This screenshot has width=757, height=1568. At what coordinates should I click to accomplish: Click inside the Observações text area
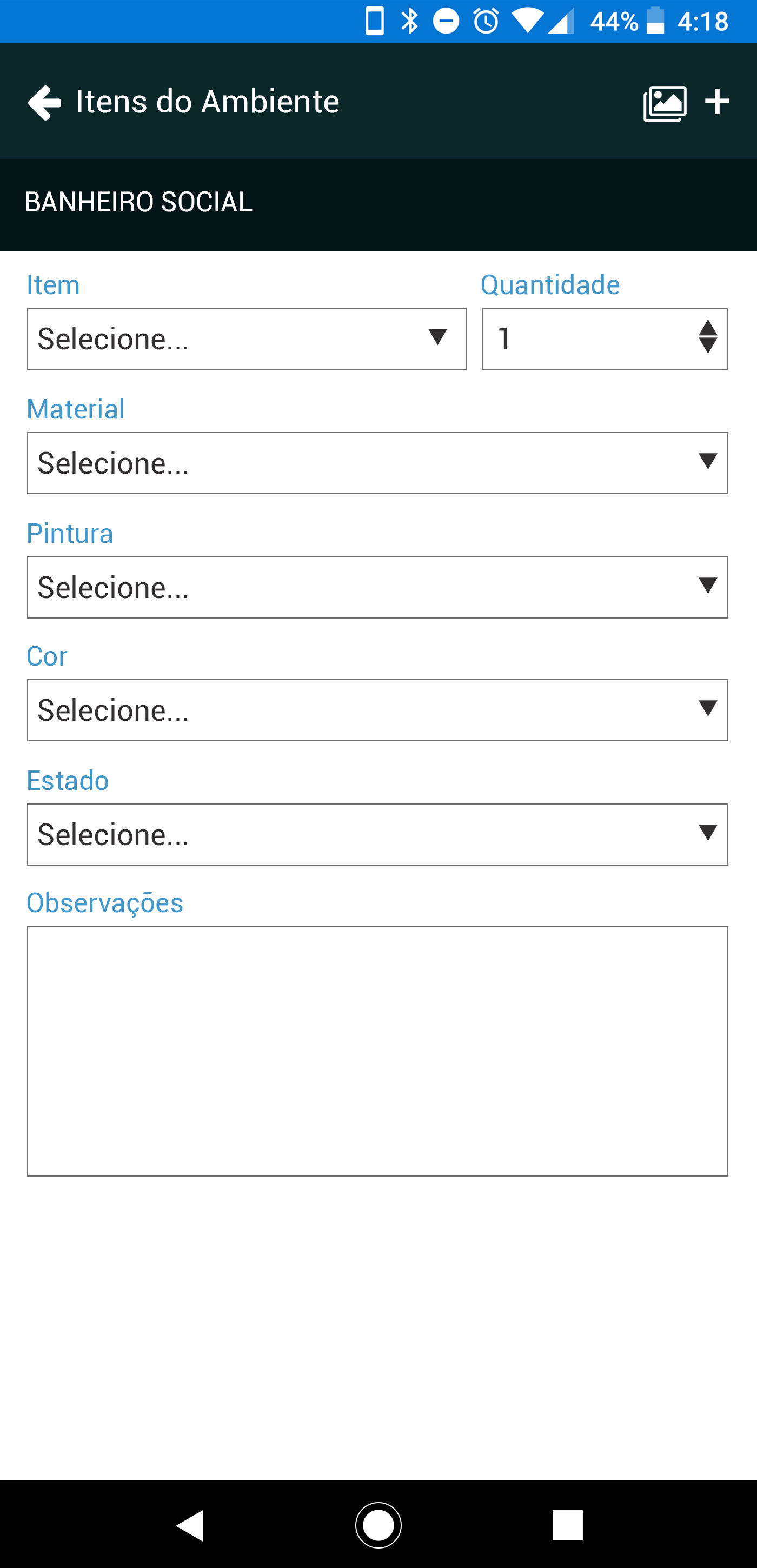377,1051
